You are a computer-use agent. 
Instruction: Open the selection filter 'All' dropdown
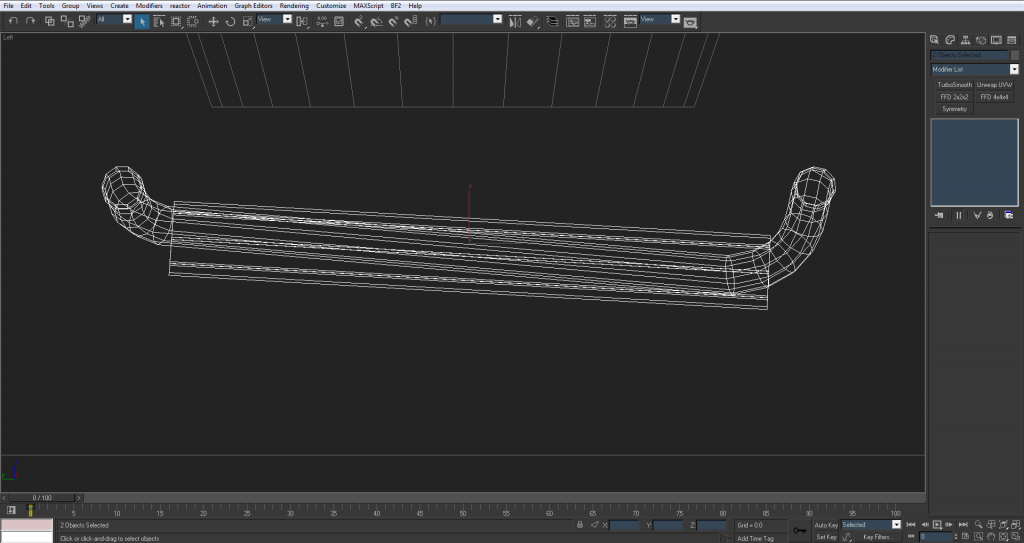[x=126, y=19]
